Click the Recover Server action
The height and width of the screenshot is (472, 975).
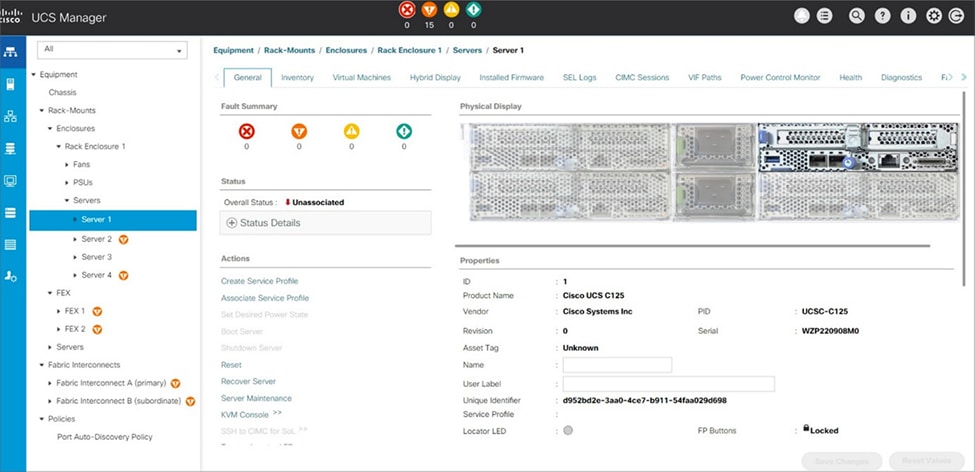[248, 381]
